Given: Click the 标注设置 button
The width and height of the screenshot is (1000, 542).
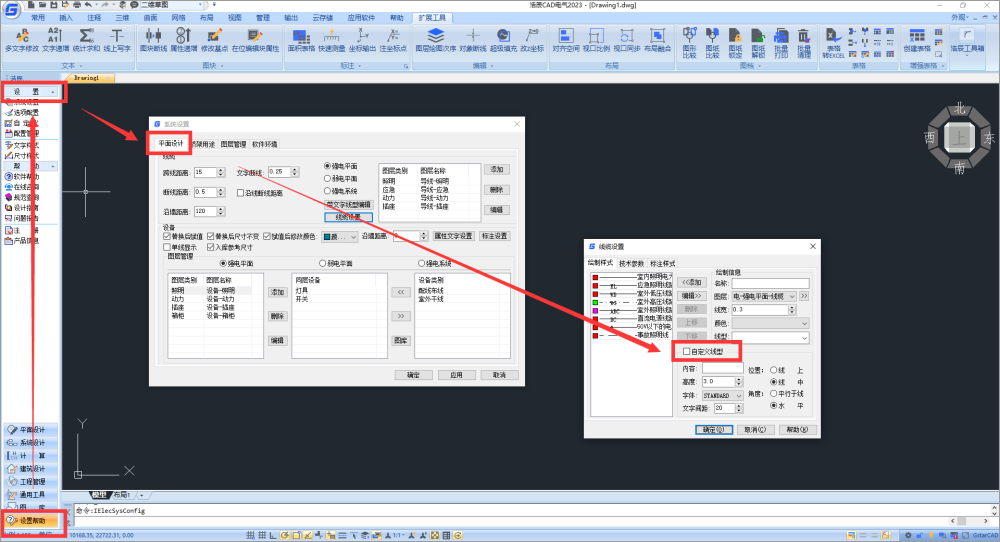Looking at the screenshot, I should [x=494, y=236].
